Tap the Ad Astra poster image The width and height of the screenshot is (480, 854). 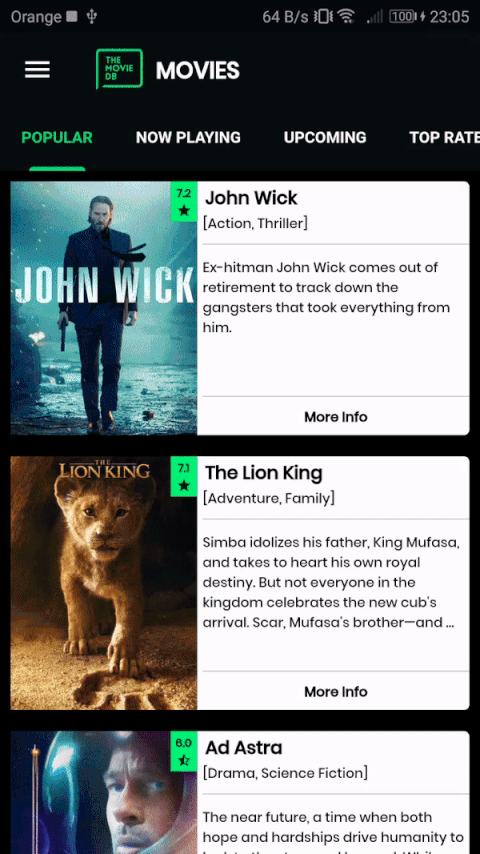pos(104,792)
